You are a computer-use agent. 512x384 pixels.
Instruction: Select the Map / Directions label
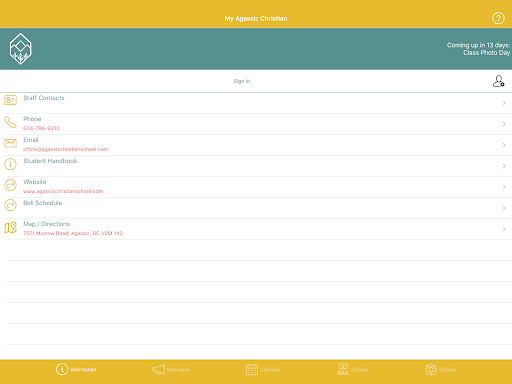click(x=47, y=224)
